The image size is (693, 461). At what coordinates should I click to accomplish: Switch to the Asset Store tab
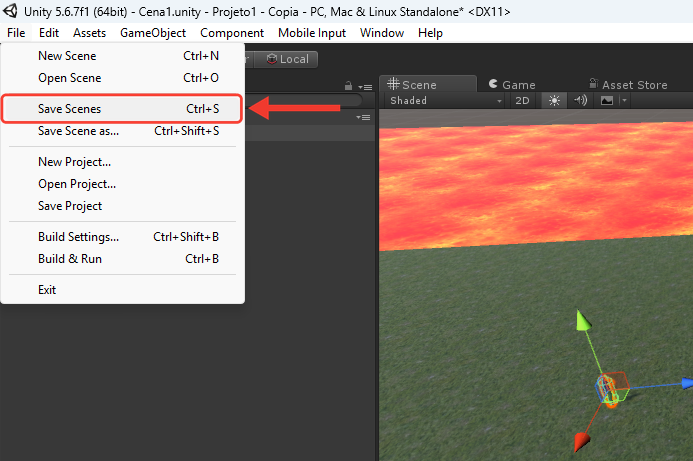[628, 84]
